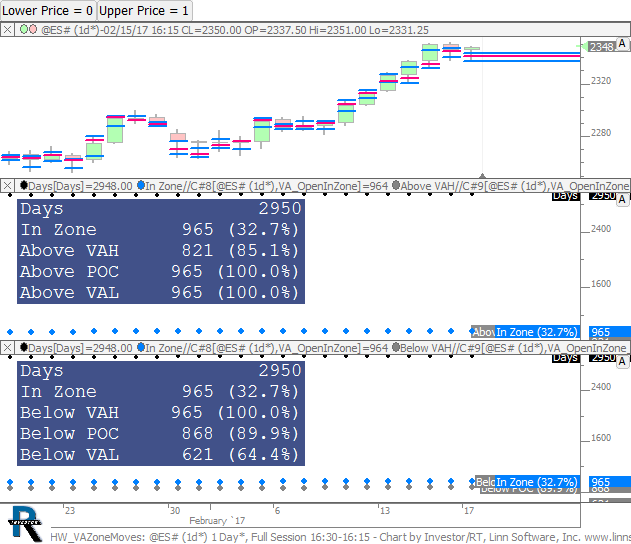The image size is (631, 544).
Task: Click the date 23 on time axis
Action: point(70,511)
